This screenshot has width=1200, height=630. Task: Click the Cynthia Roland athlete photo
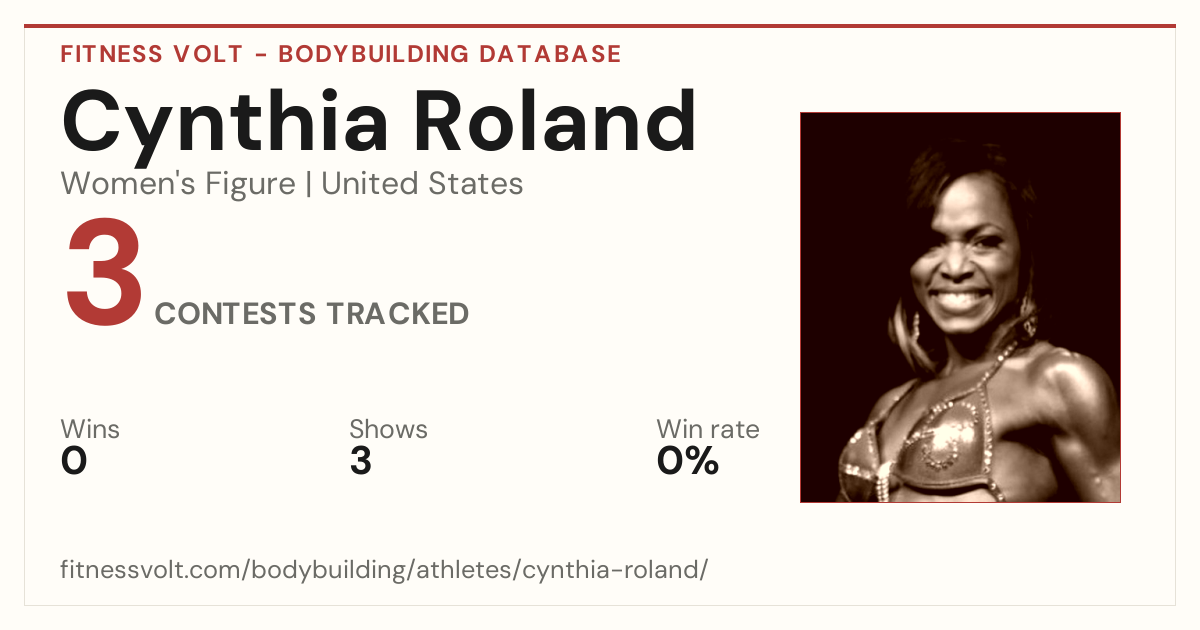(x=960, y=307)
